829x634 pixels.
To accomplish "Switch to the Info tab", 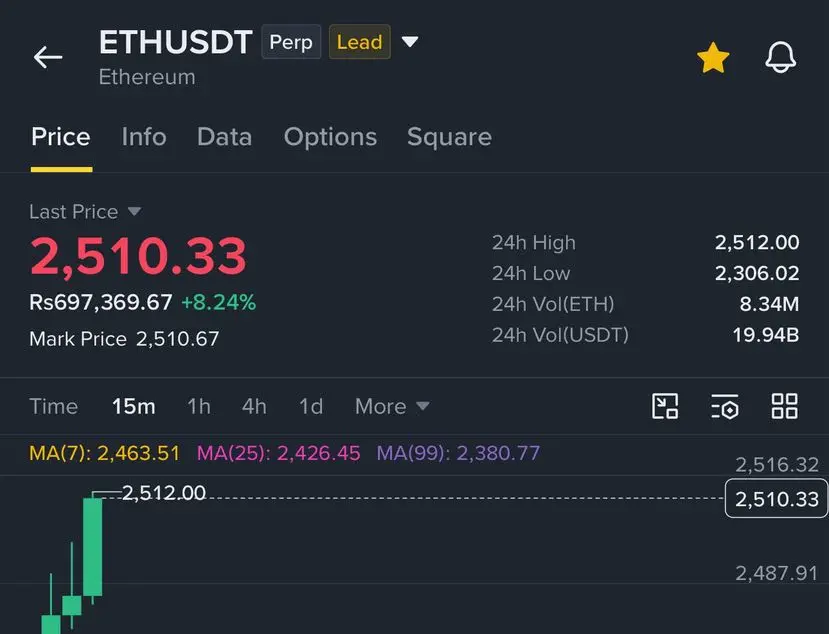I will coord(144,137).
